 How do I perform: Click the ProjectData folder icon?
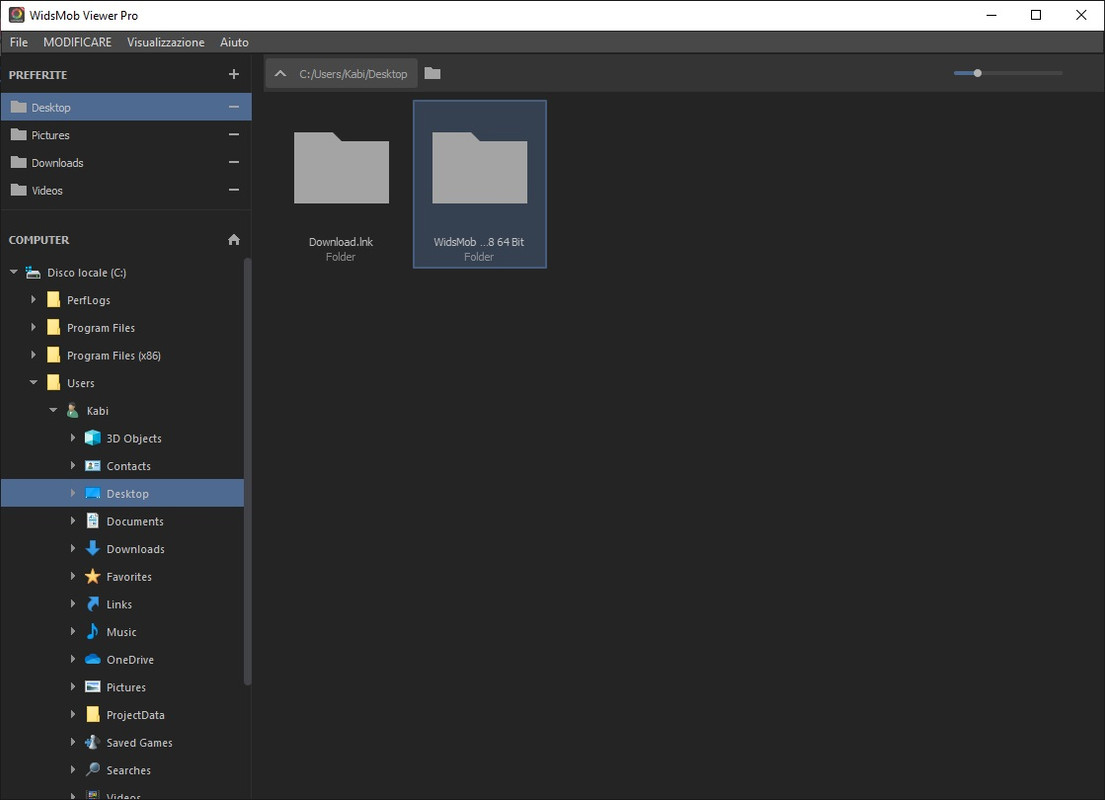tap(92, 715)
